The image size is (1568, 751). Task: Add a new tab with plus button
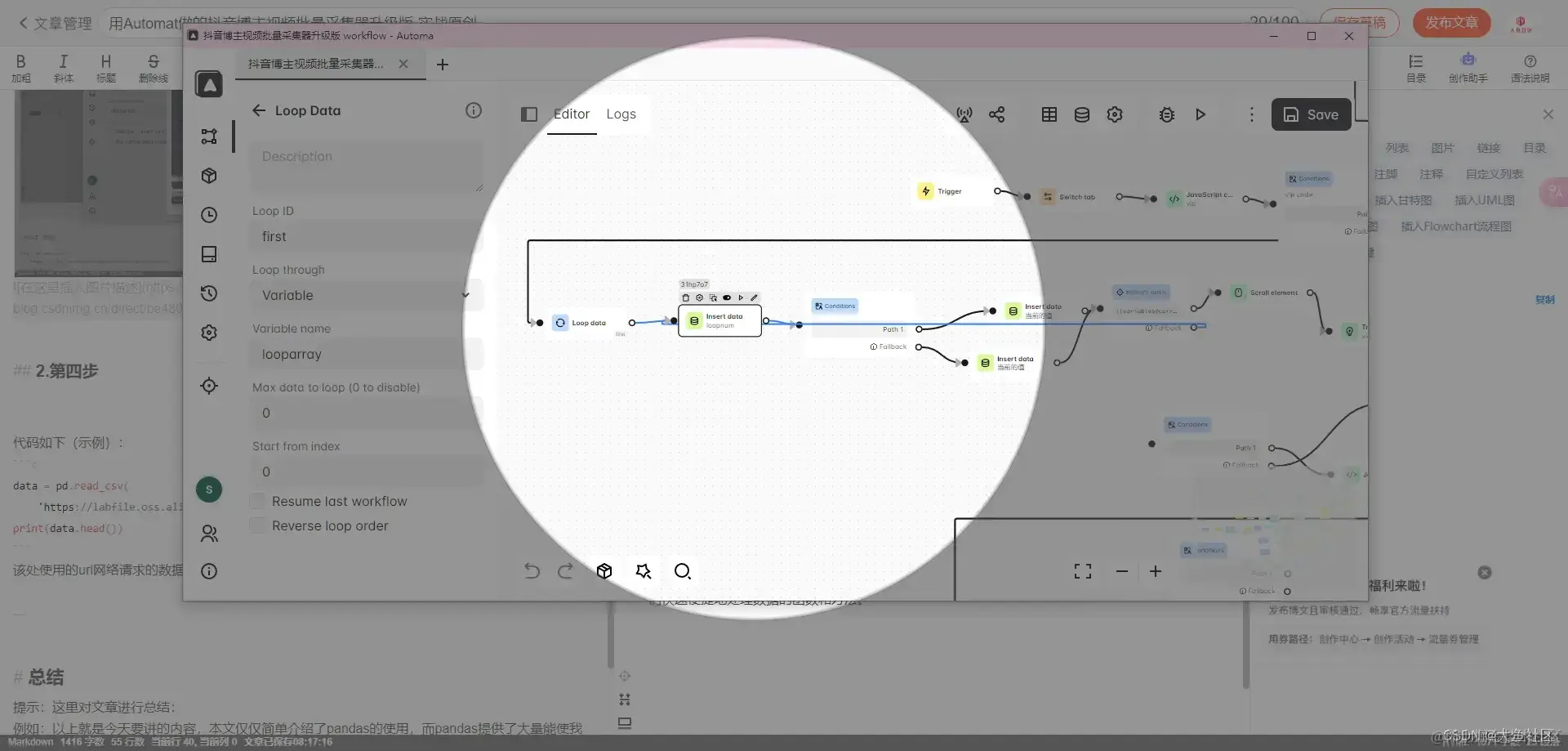[x=443, y=65]
